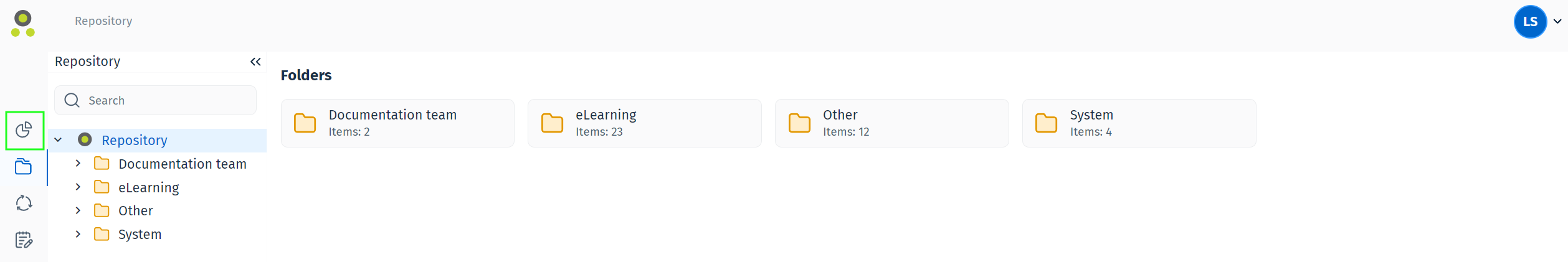The height and width of the screenshot is (262, 1568).
Task: Collapse the Repository panel with double chevron
Action: click(255, 62)
